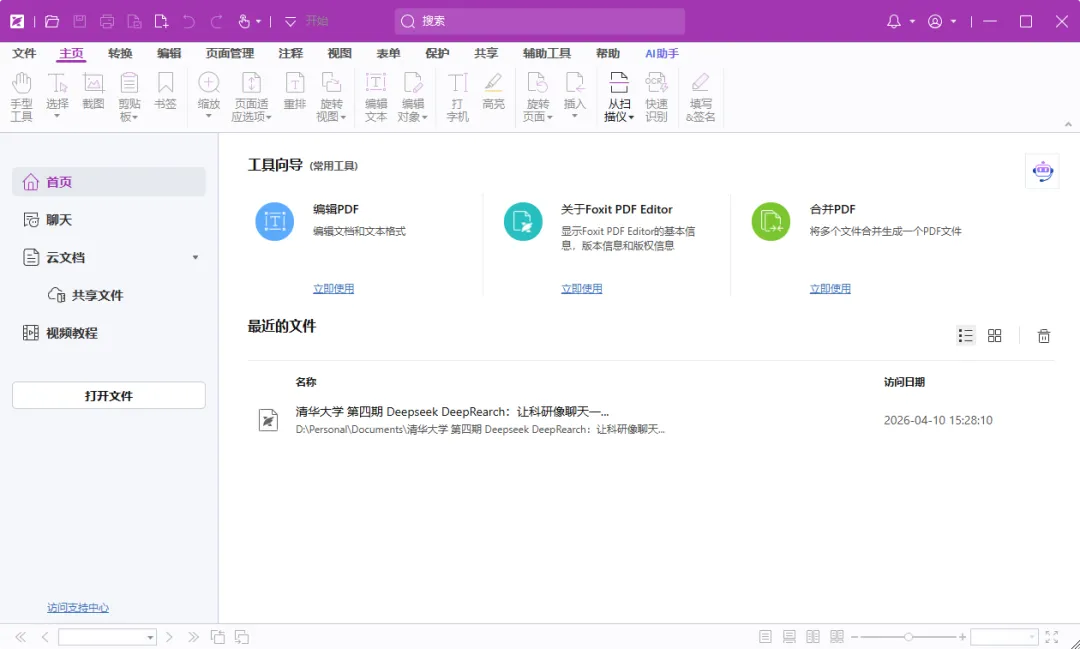This screenshot has width=1080, height=649.
Task: Click the create new PDF page icon
Action: click(161, 21)
